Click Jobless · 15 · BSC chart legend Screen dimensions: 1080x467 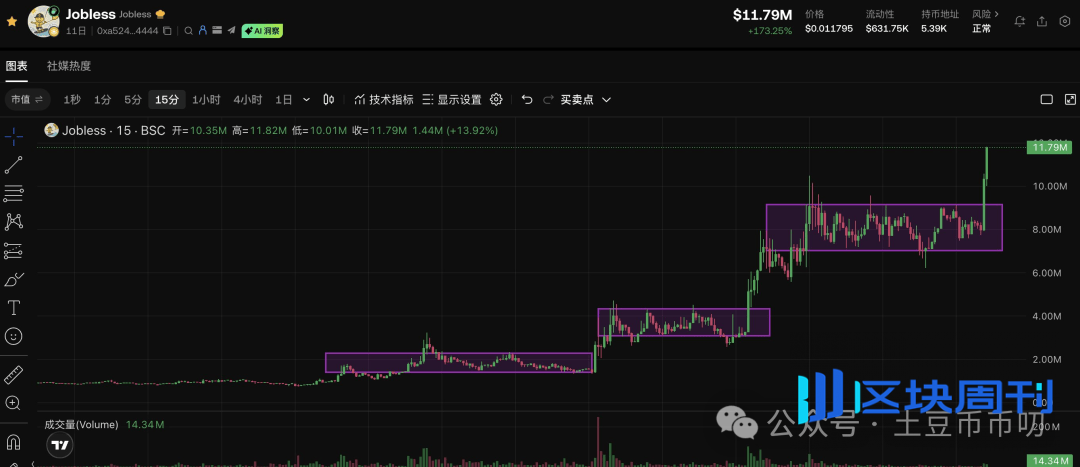(x=114, y=130)
